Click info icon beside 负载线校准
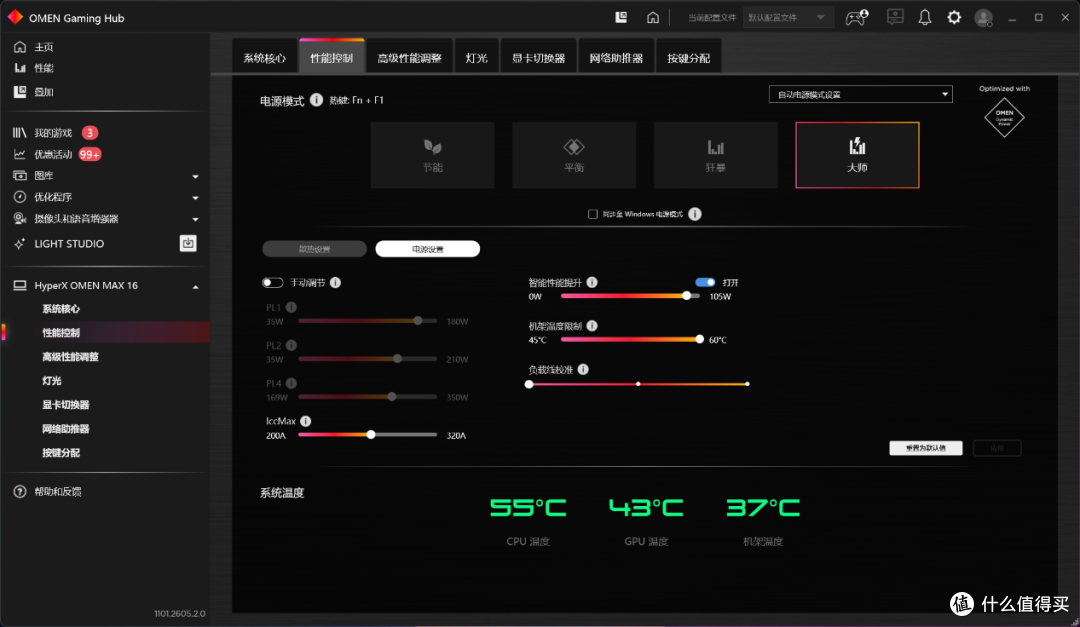The image size is (1080, 627). pos(583,369)
